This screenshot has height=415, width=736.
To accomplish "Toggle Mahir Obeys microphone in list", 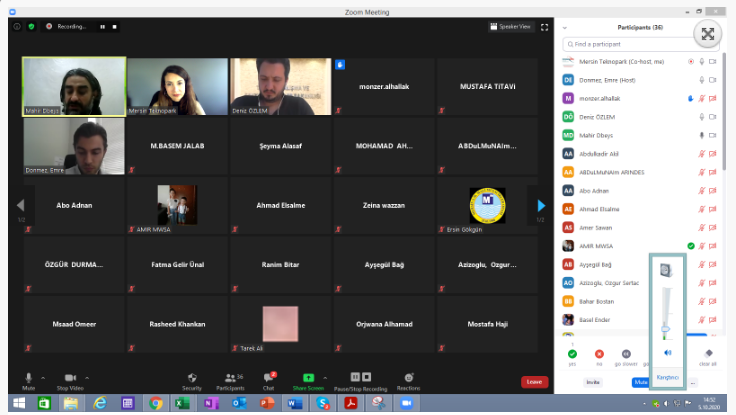I will coord(702,136).
